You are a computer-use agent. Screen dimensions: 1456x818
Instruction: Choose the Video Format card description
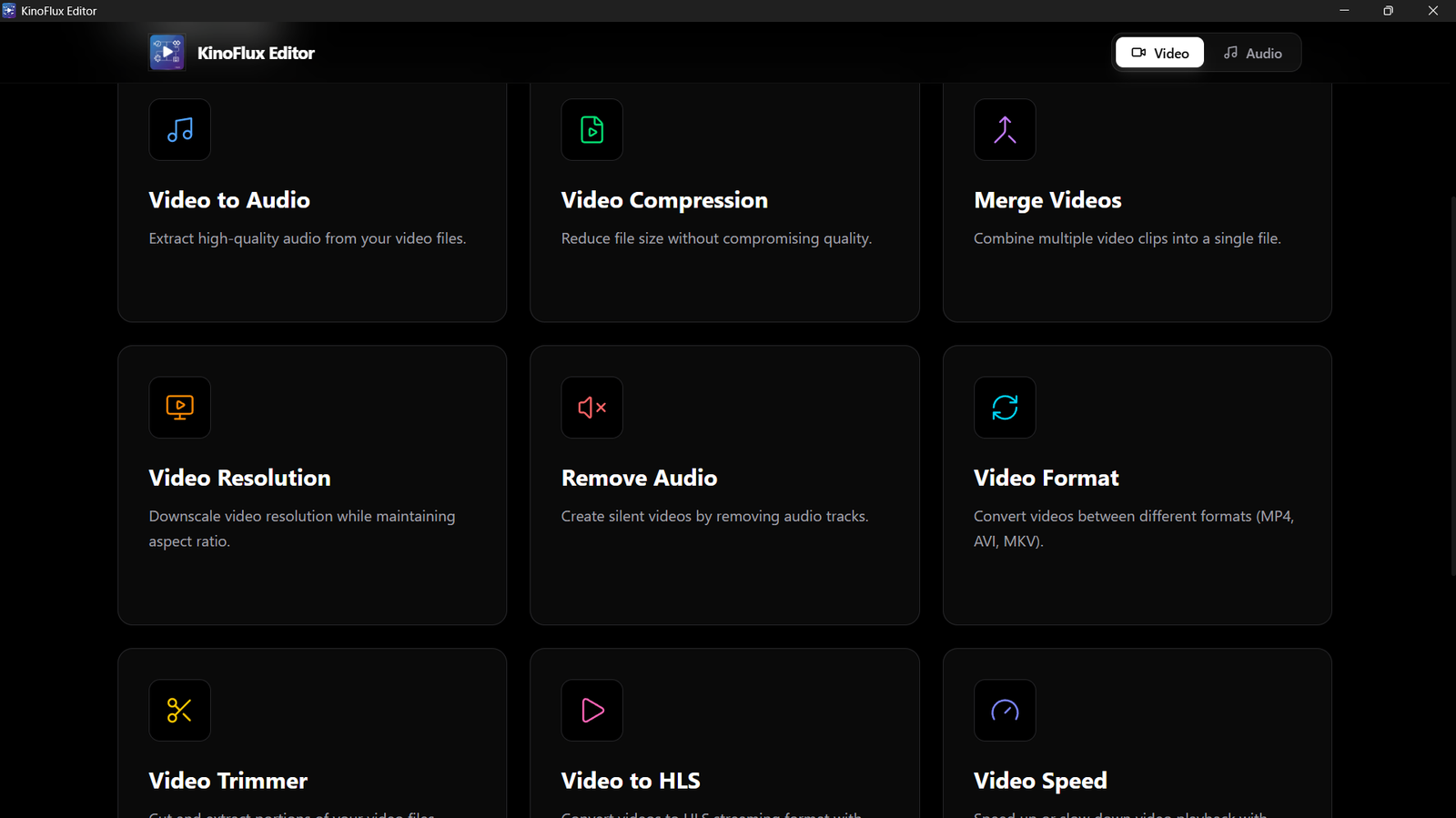tap(1133, 529)
